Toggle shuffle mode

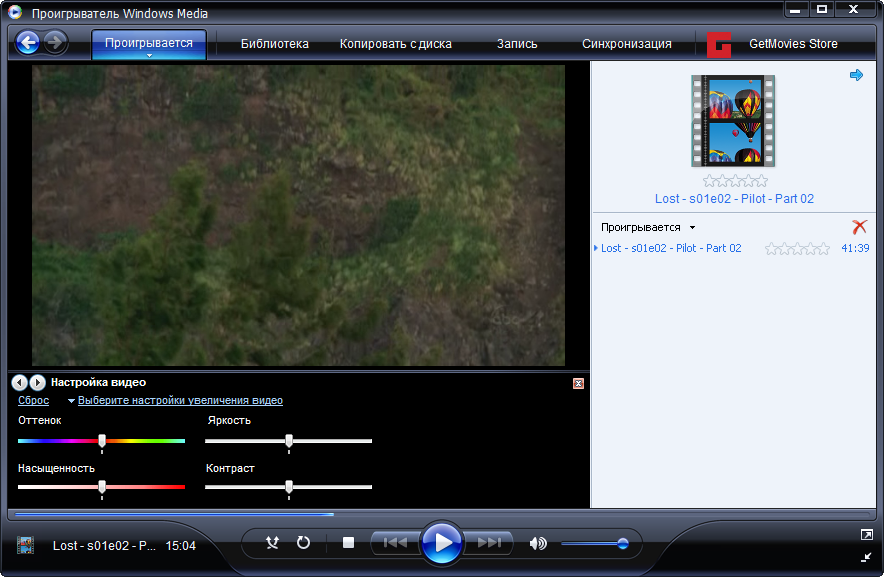pyautogui.click(x=272, y=543)
